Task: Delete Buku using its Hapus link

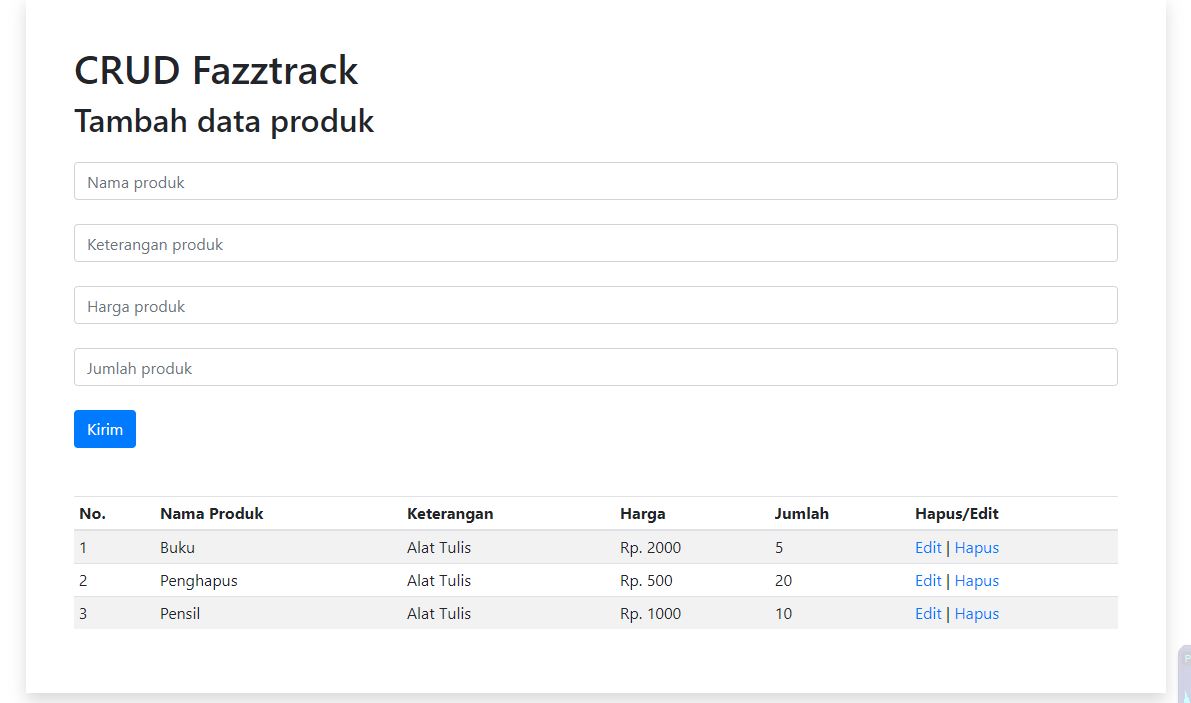Action: 977,547
